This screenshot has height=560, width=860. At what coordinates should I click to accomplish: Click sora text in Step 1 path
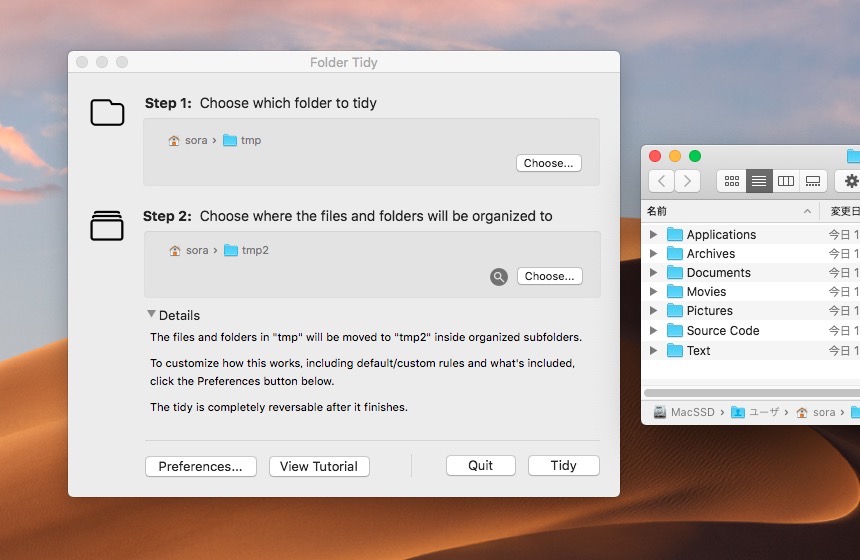pos(196,140)
